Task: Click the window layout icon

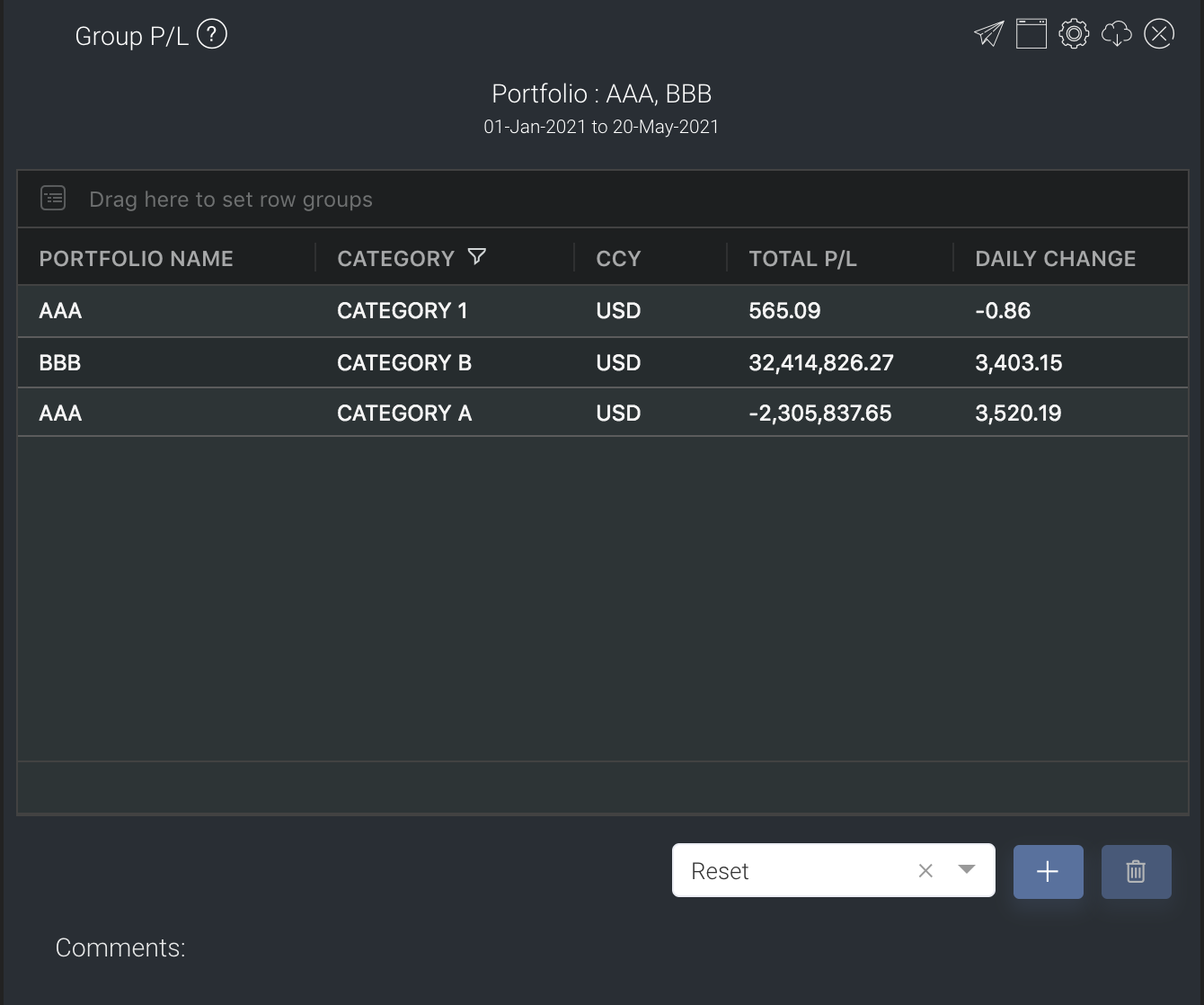Action: click(1031, 34)
